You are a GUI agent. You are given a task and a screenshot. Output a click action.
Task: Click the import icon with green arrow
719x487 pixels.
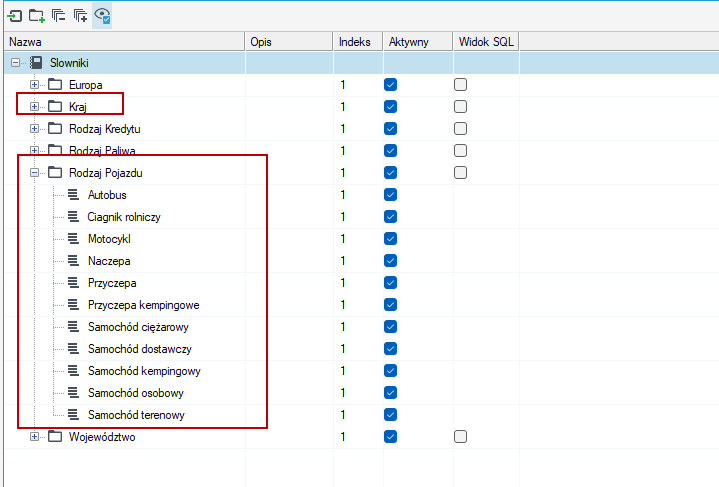(x=14, y=16)
